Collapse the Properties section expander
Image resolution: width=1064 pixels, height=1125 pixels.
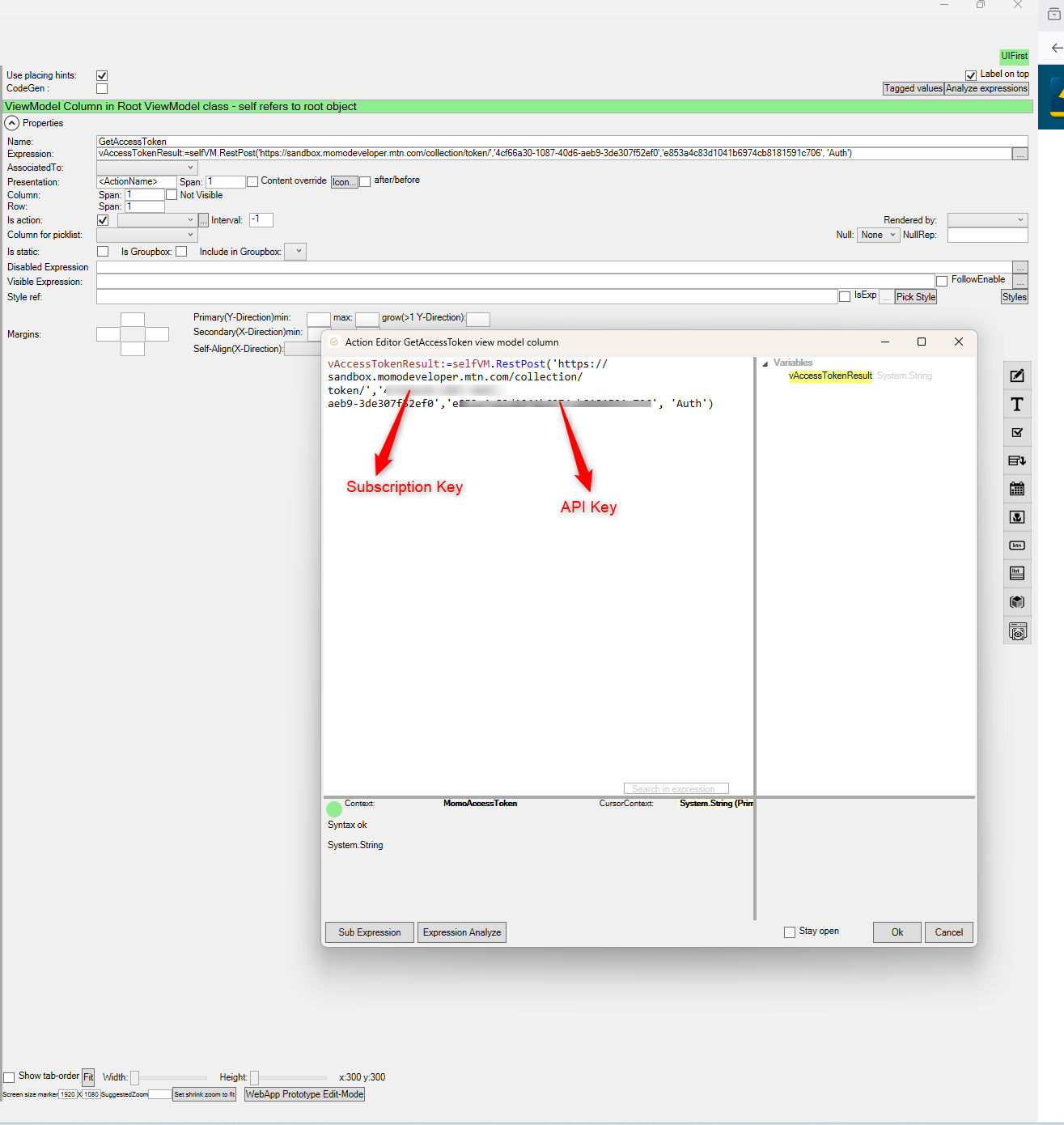click(12, 123)
